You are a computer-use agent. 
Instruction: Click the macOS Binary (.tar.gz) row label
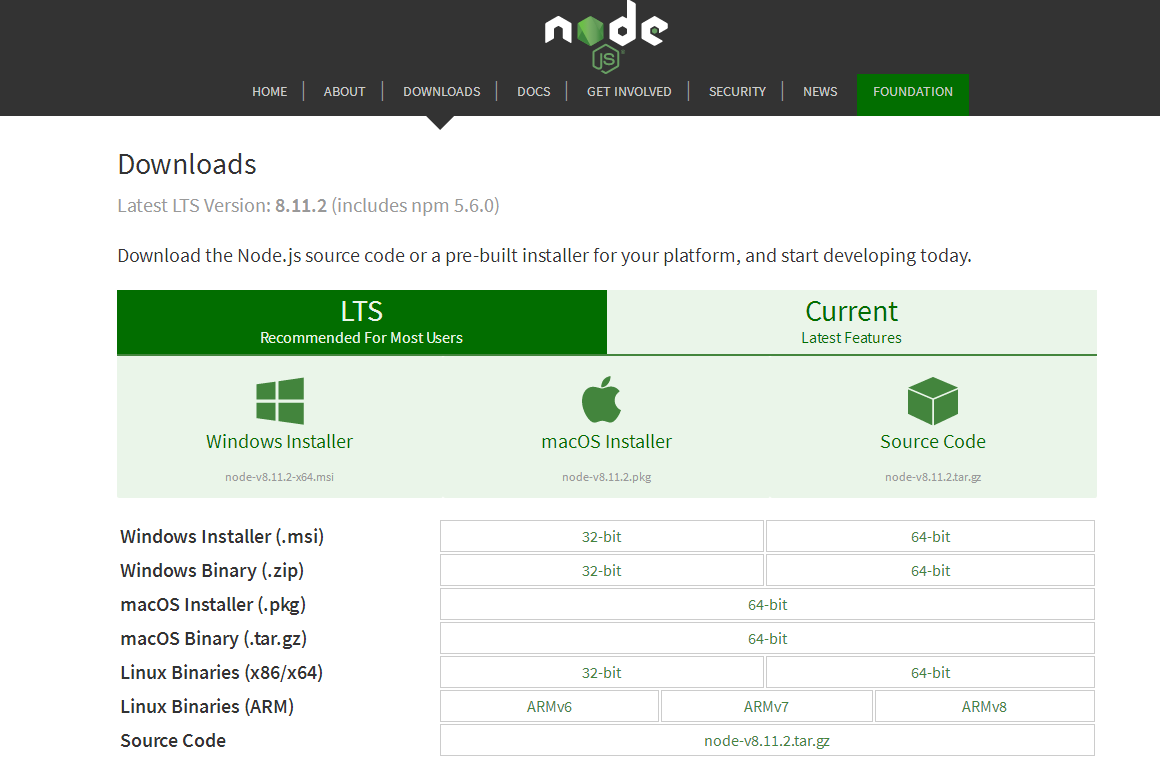pyautogui.click(x=214, y=639)
